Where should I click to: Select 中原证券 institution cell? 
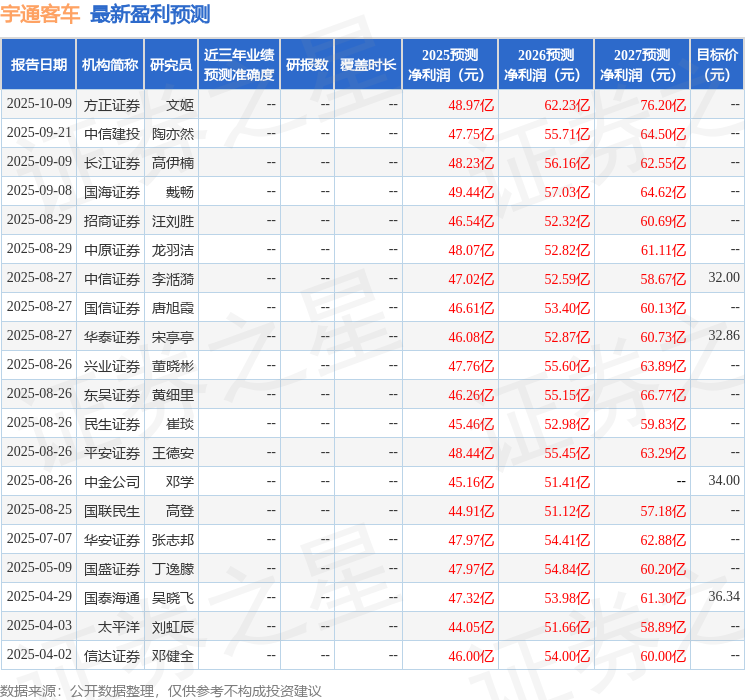(112, 250)
